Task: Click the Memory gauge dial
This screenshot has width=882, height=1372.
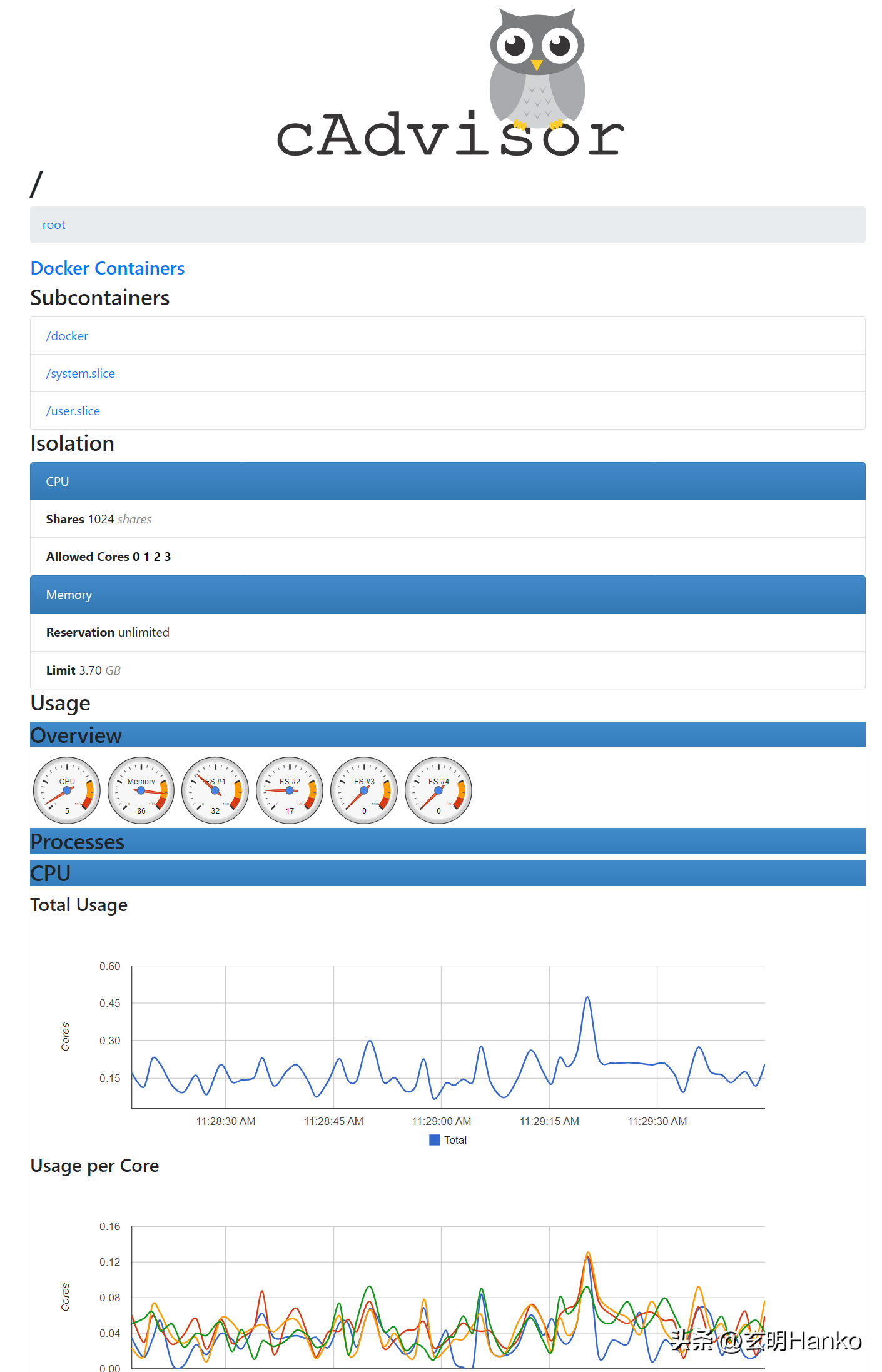Action: coord(141,790)
